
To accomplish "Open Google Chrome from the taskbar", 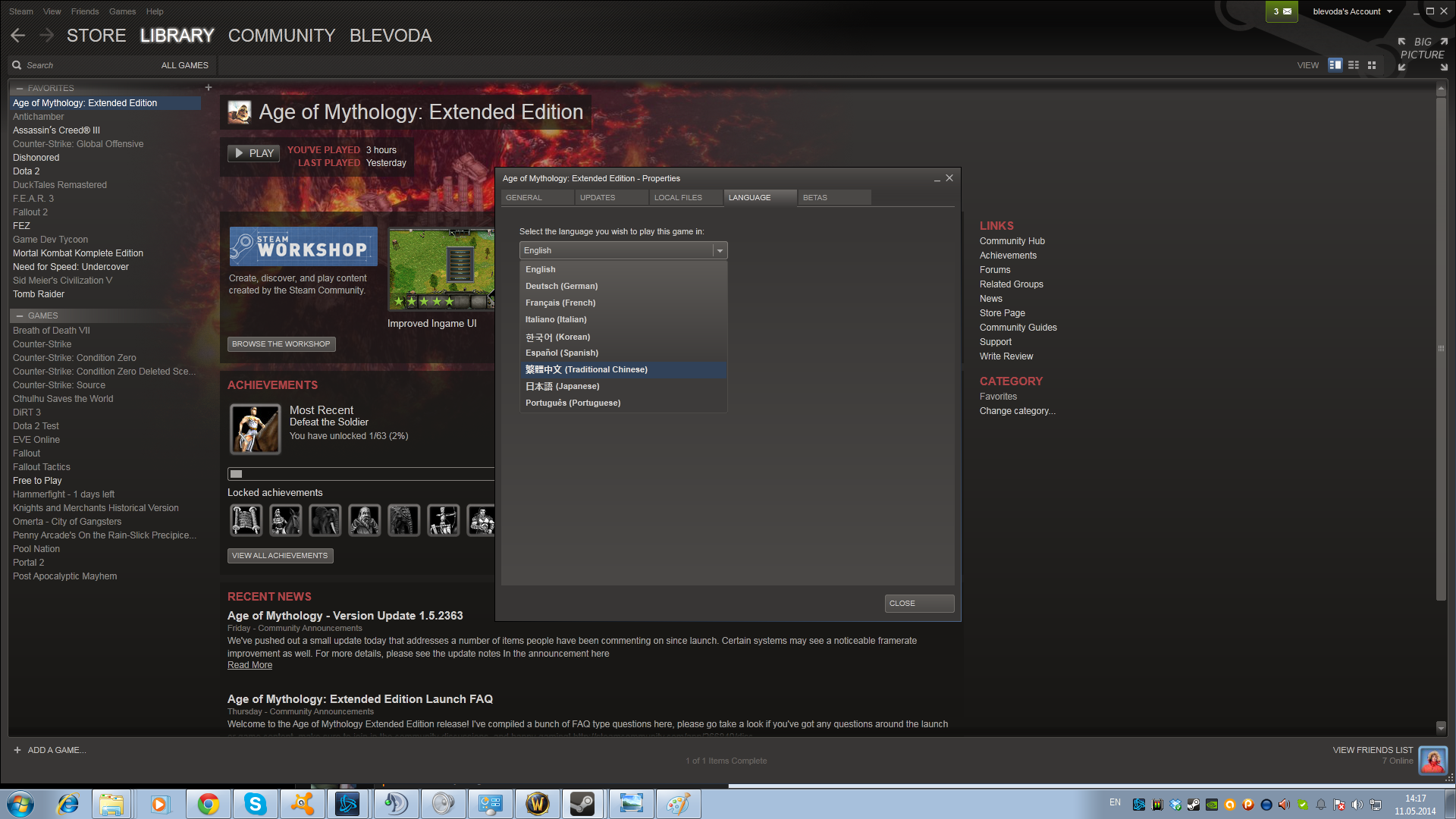I will click(208, 804).
